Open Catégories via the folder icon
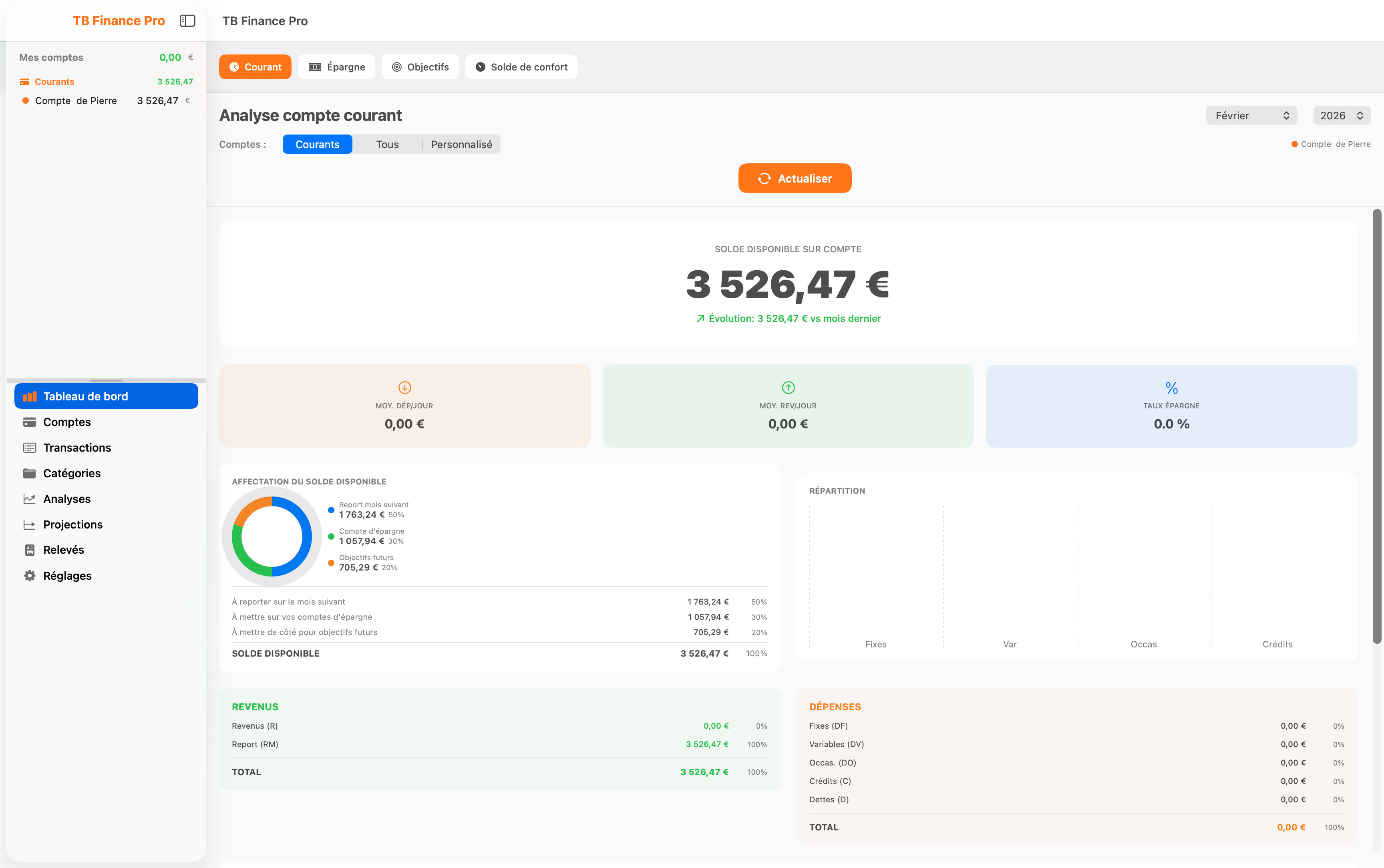 pos(29,474)
